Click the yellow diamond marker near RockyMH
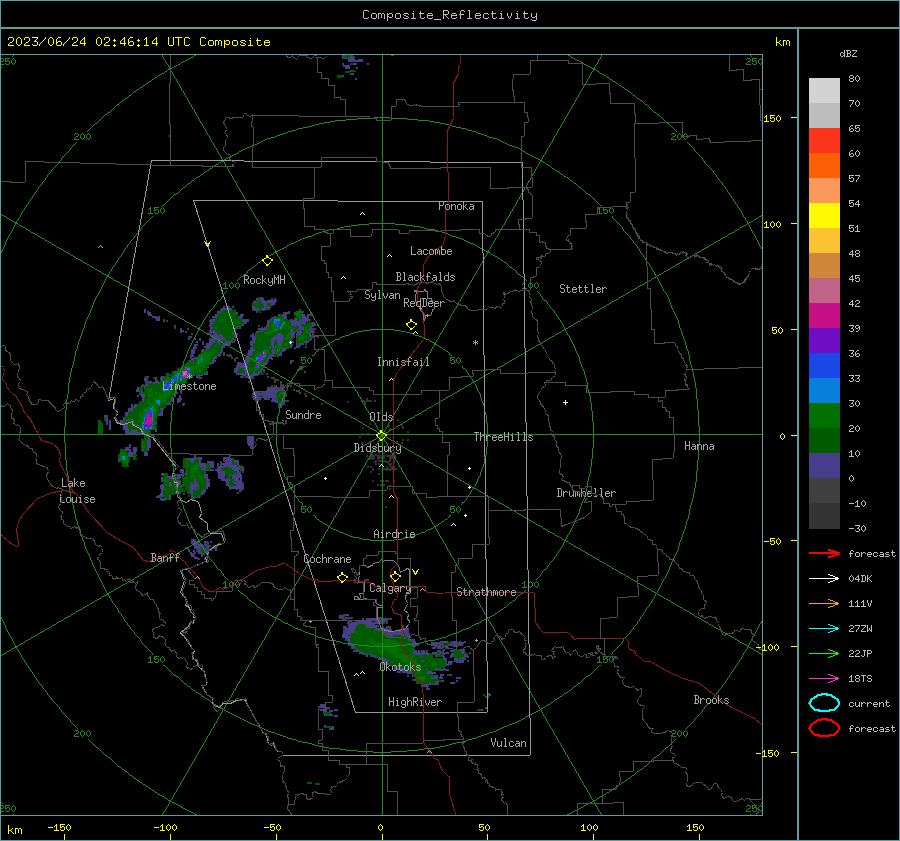The image size is (900, 841). pyautogui.click(x=267, y=261)
